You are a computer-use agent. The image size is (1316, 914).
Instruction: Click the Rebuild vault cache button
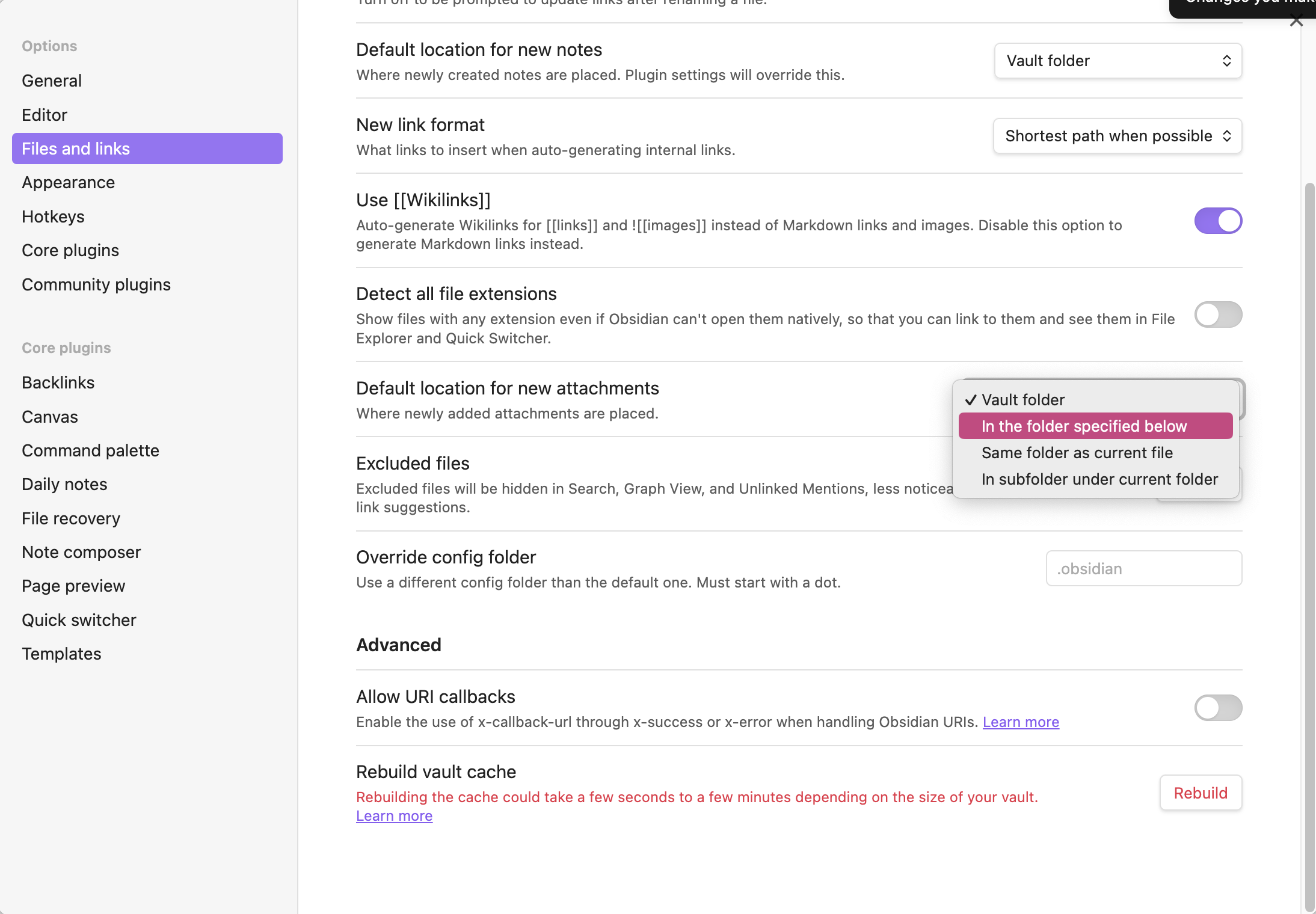(x=1200, y=793)
